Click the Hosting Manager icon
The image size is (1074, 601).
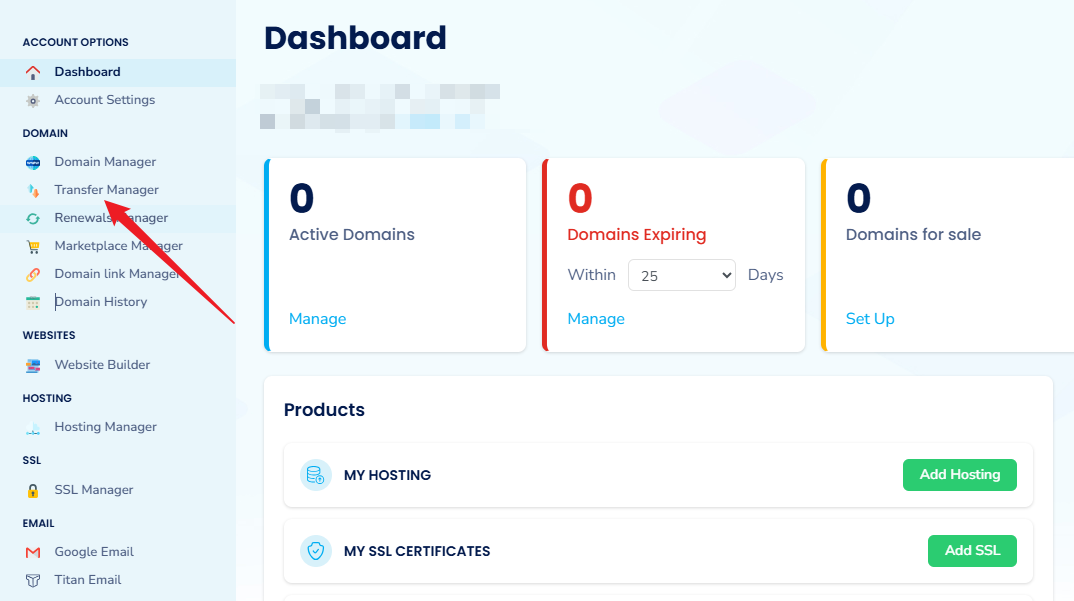click(x=33, y=427)
